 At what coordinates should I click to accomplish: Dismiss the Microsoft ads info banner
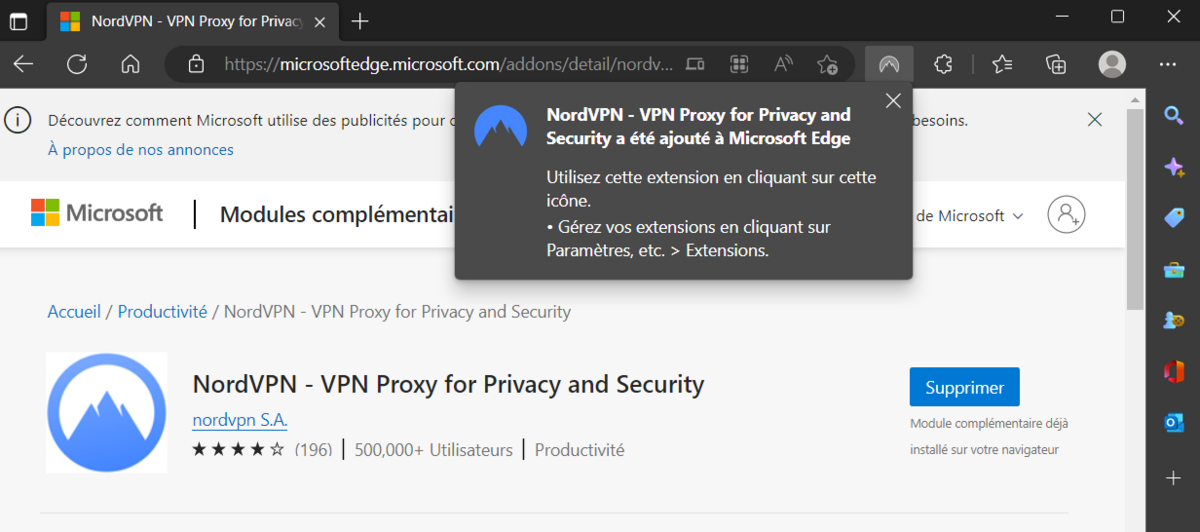1095,120
